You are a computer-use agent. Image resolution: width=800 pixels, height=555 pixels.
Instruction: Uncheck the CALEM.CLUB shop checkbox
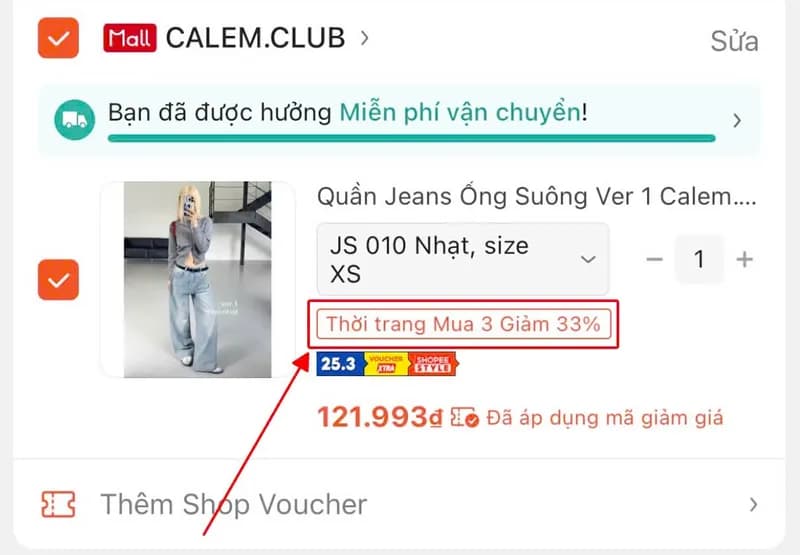[58, 38]
